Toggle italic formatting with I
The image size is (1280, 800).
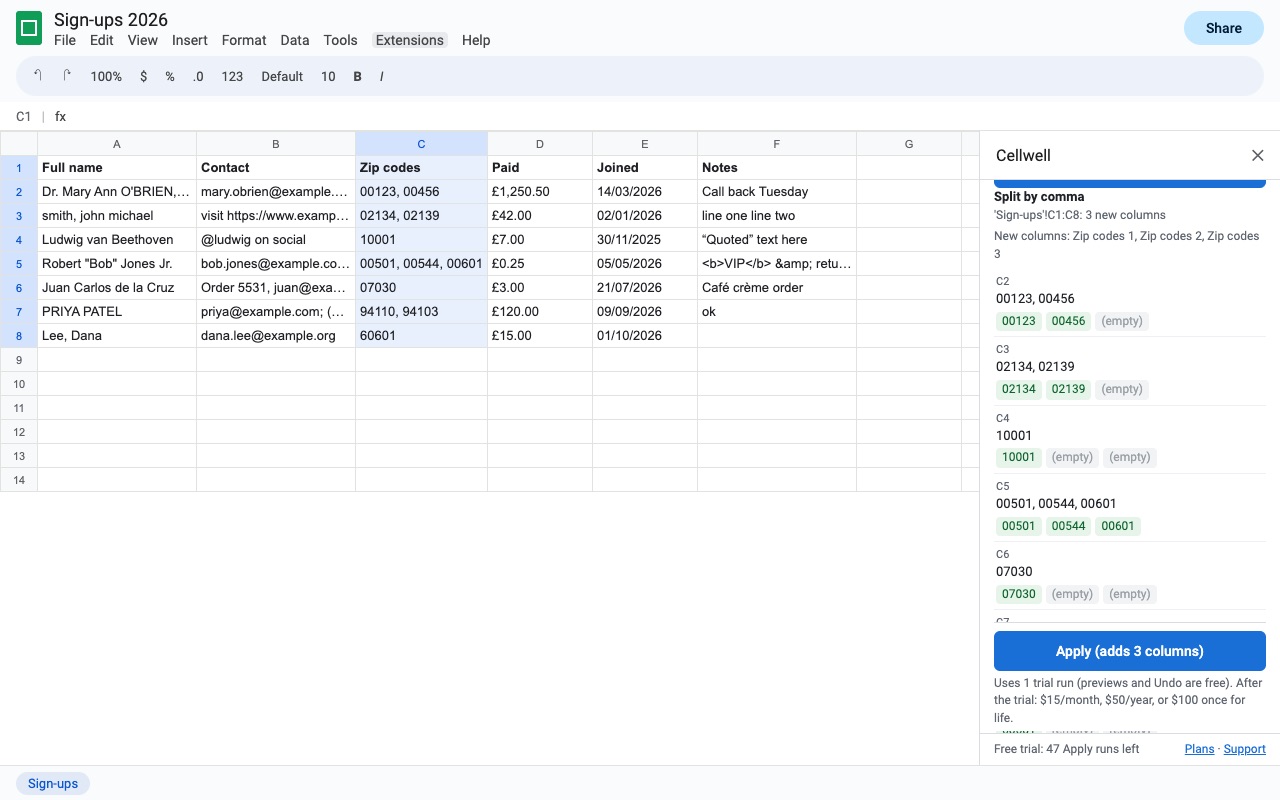click(381, 76)
